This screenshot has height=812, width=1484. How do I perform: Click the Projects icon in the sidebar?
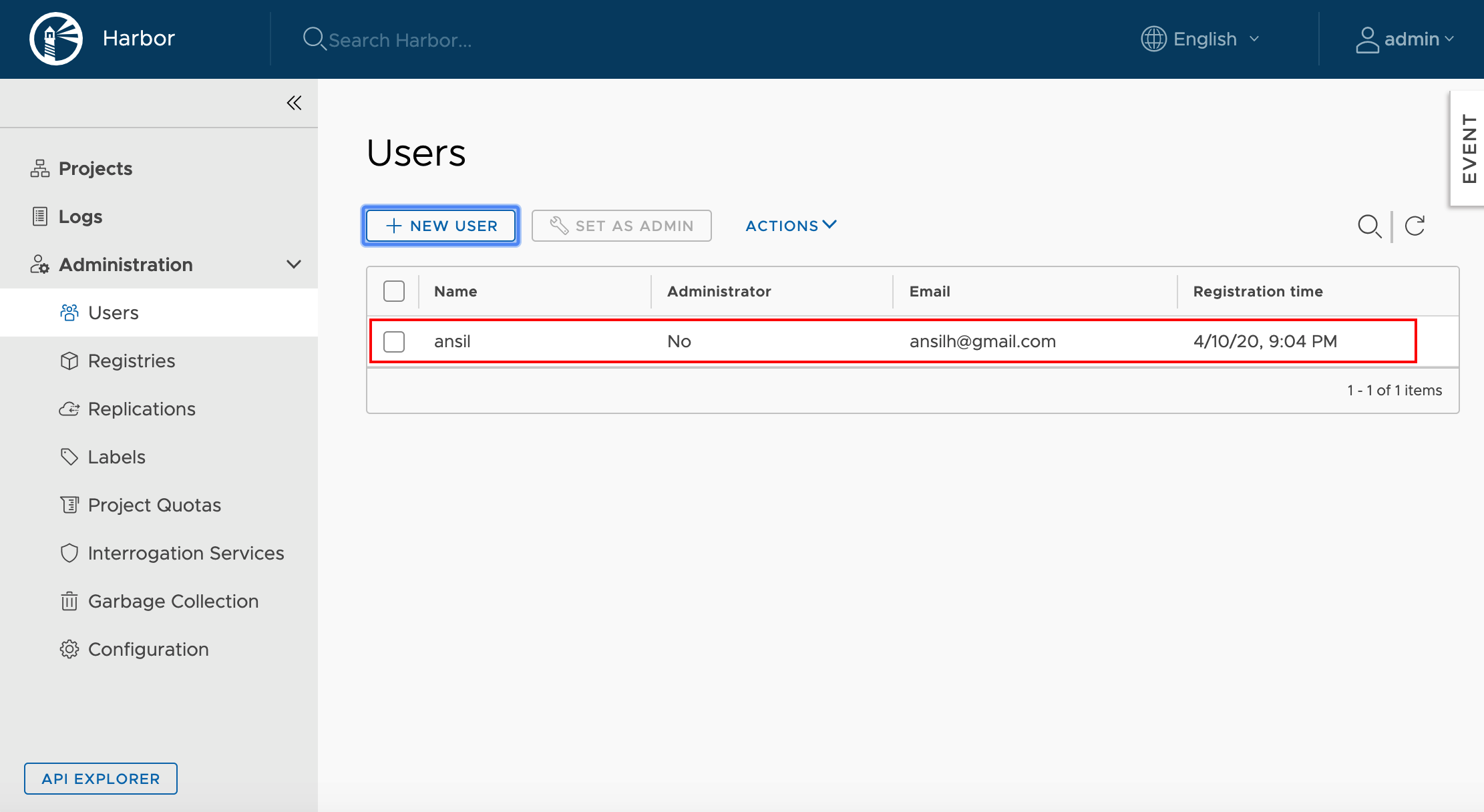(40, 168)
